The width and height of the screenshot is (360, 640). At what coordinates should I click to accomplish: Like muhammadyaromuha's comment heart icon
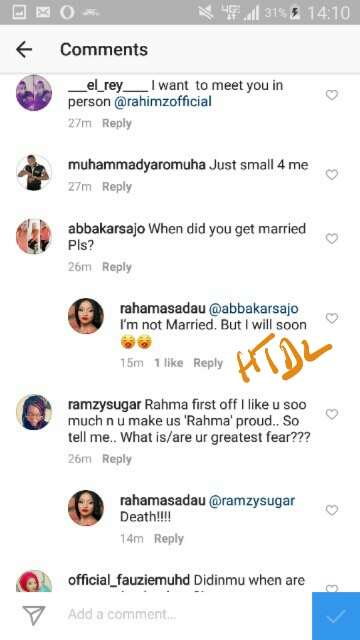(331, 175)
